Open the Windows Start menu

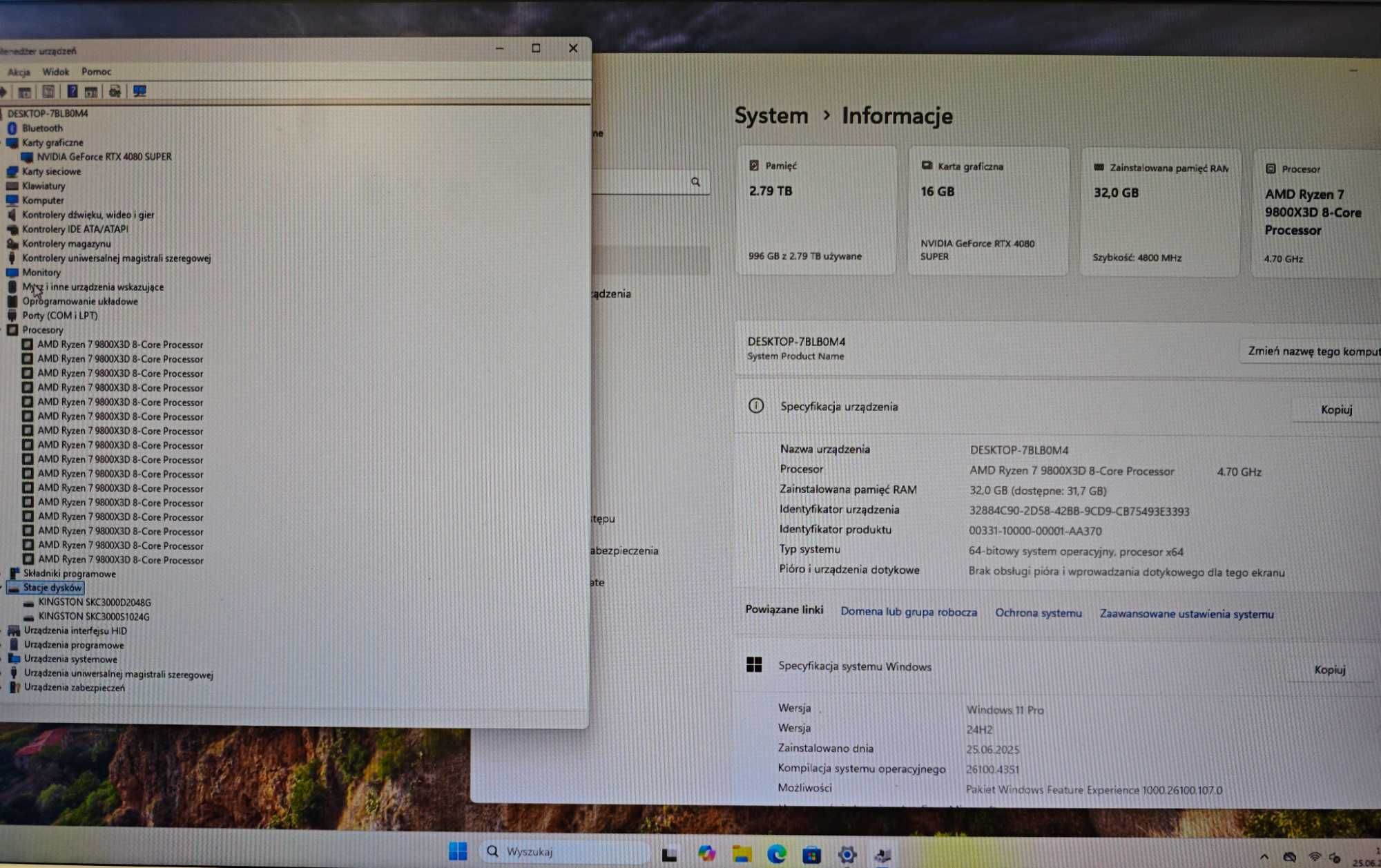click(x=458, y=851)
